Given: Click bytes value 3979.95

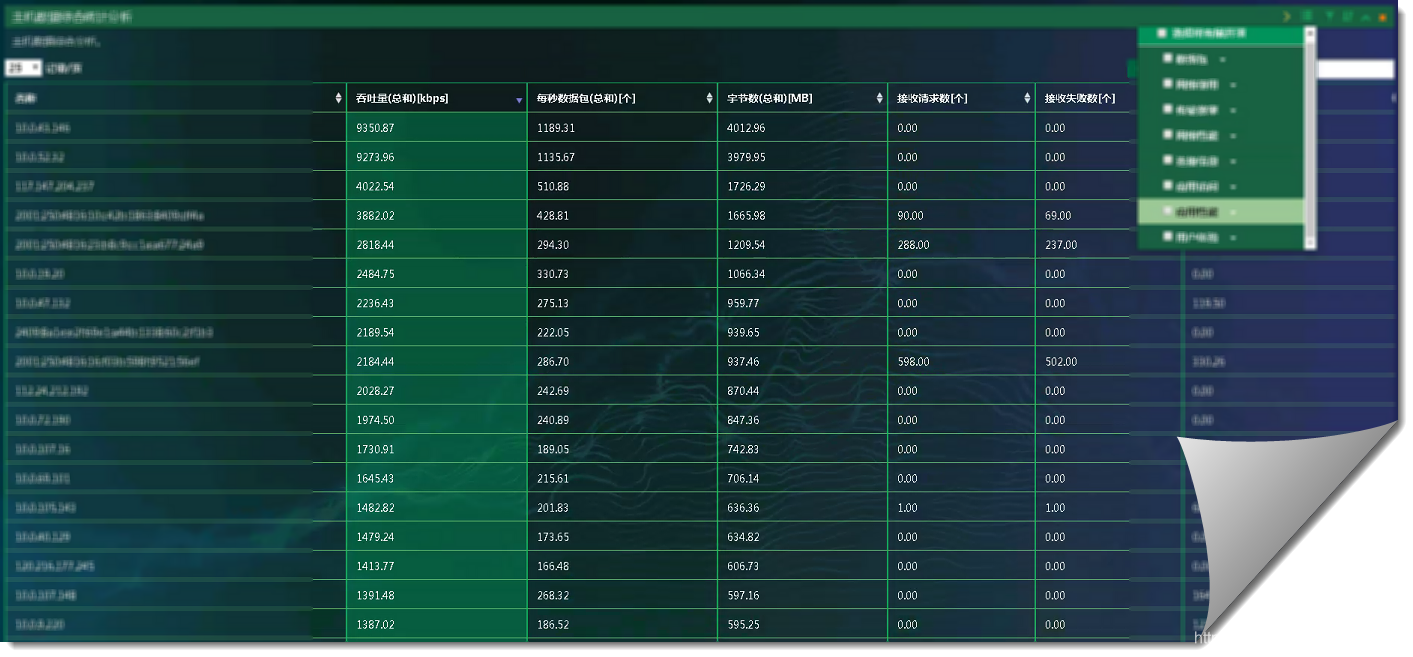Looking at the screenshot, I should [746, 157].
